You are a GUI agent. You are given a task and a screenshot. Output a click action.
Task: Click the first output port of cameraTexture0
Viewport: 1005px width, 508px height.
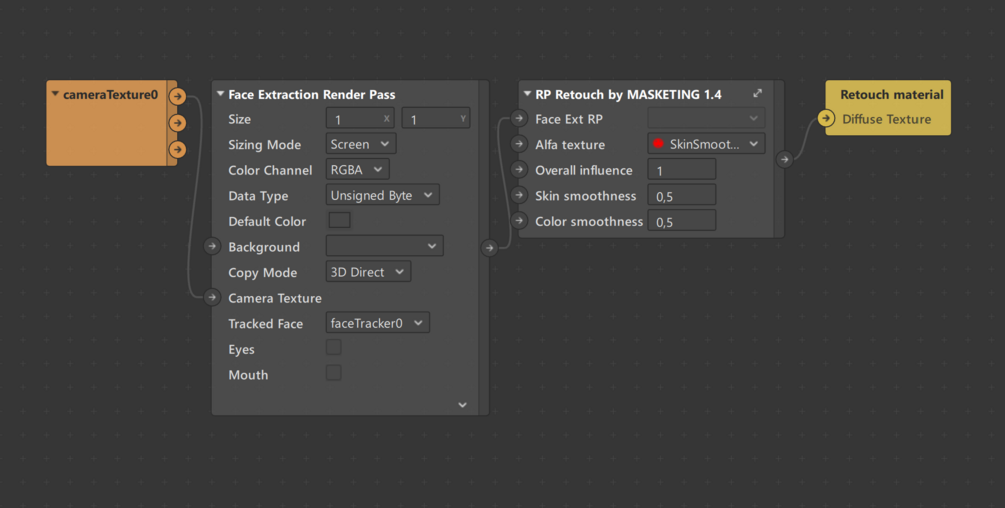177,97
